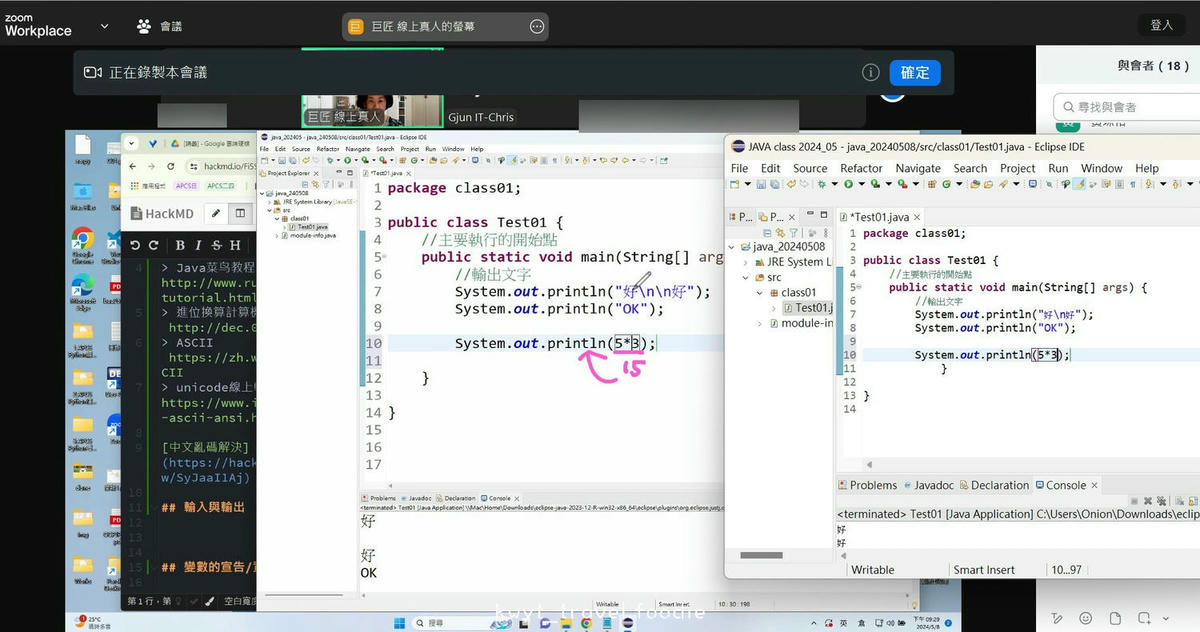
Task: Click Smart Insert status in front Eclipse
Action: point(984,570)
